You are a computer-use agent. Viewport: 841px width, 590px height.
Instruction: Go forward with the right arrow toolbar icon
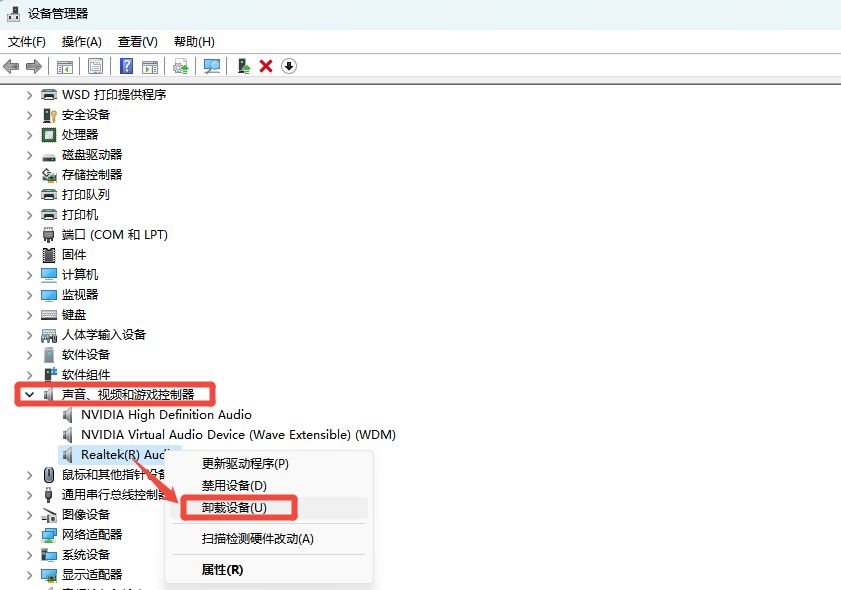click(34, 67)
